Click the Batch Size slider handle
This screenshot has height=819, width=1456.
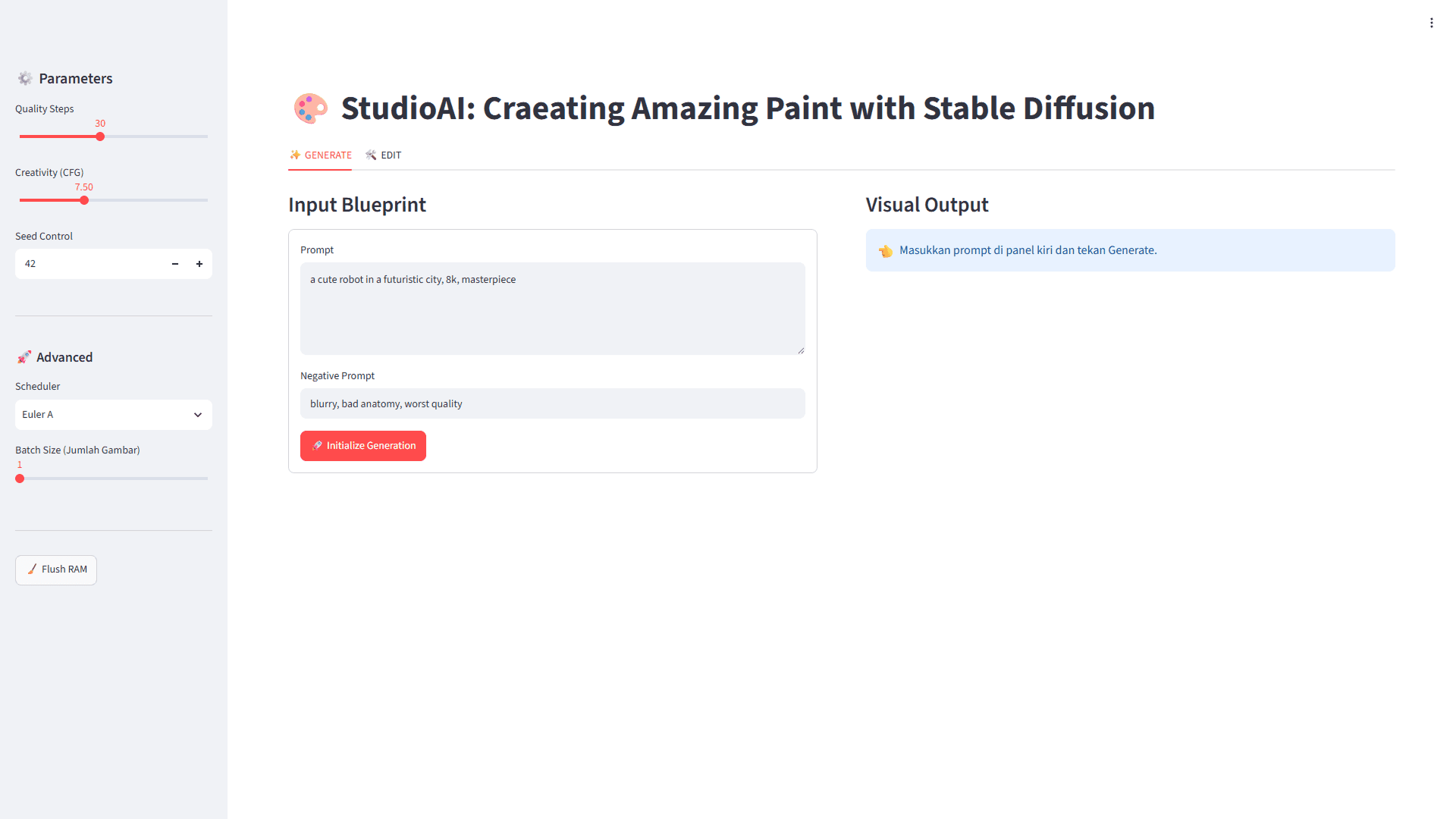click(20, 479)
